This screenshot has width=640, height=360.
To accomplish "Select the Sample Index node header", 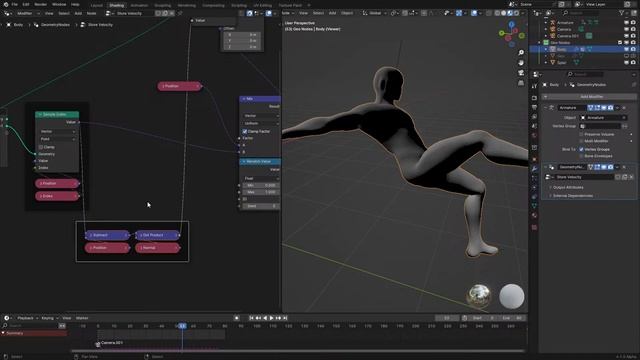I will (57, 115).
